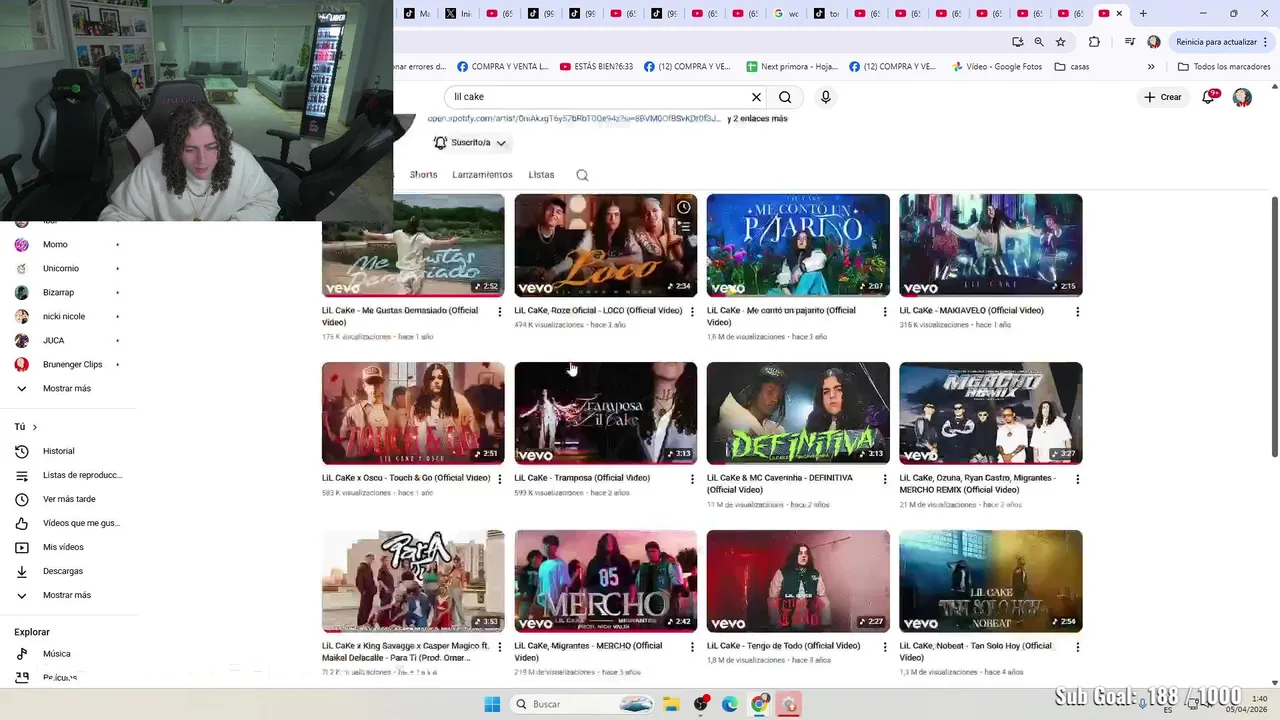Open the Shorts channel tab

pos(423,174)
